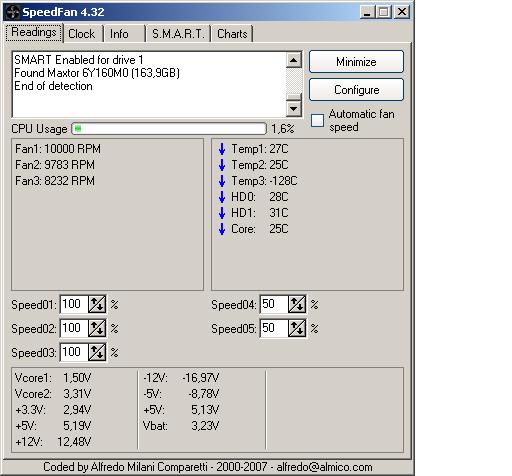The height and width of the screenshot is (476, 512).
Task: Click the -12V -16,97V reading
Action: (x=181, y=378)
